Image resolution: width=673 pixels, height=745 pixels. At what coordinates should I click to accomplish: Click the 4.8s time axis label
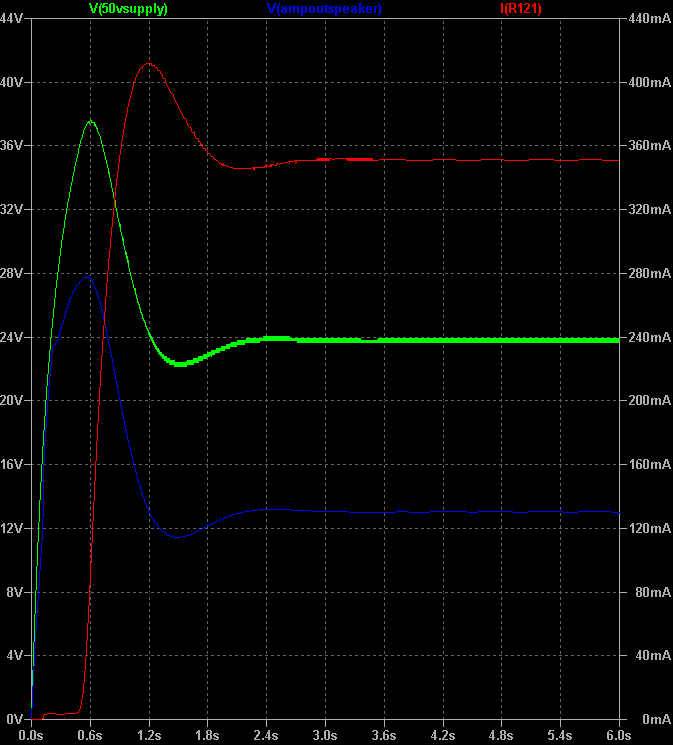tap(502, 735)
